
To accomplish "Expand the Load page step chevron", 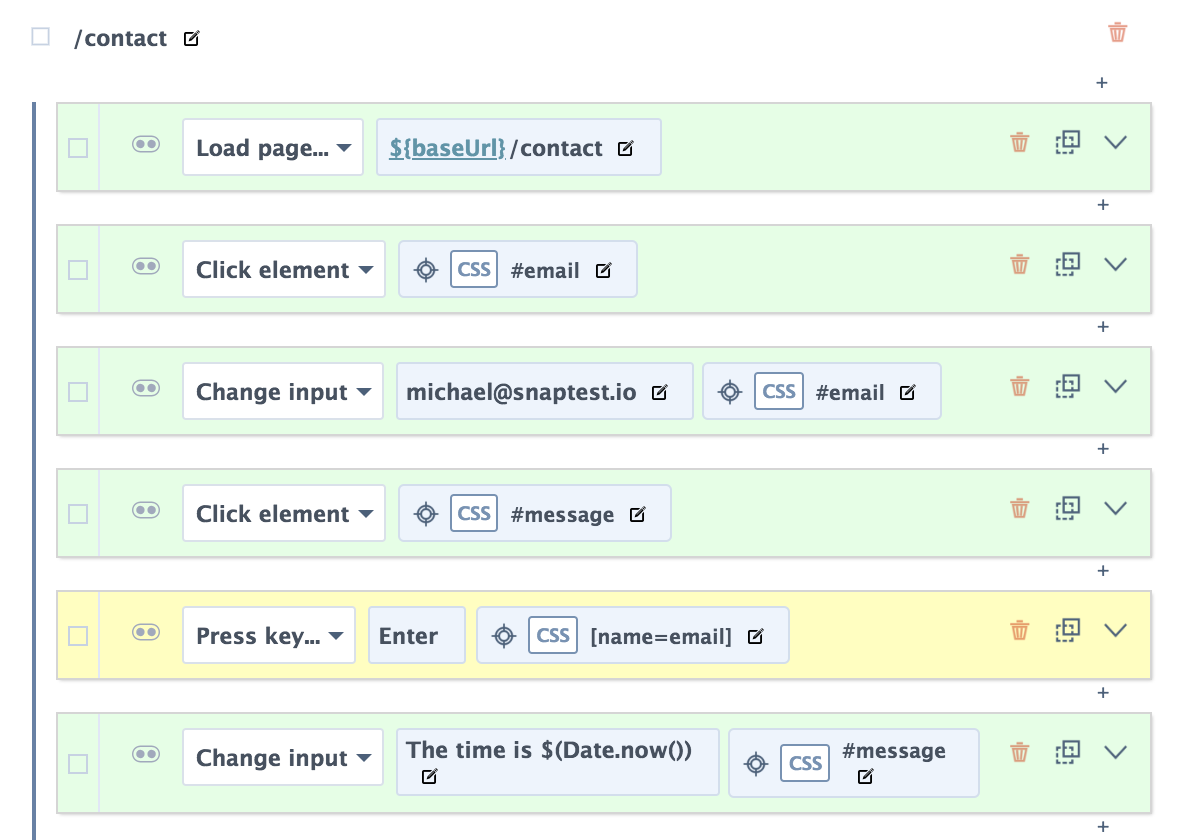I will pyautogui.click(x=1115, y=142).
